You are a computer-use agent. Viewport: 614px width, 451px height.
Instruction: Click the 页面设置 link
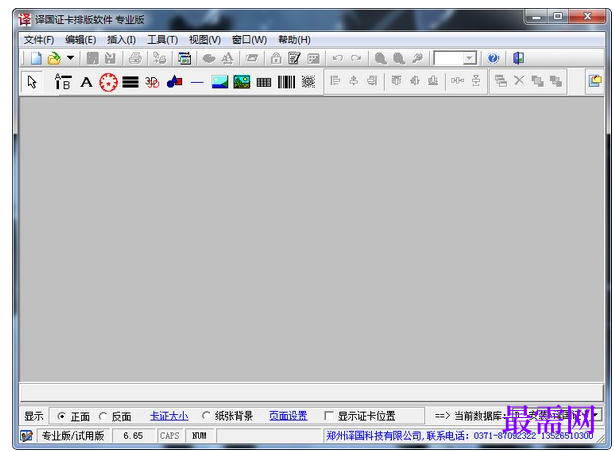coord(288,416)
